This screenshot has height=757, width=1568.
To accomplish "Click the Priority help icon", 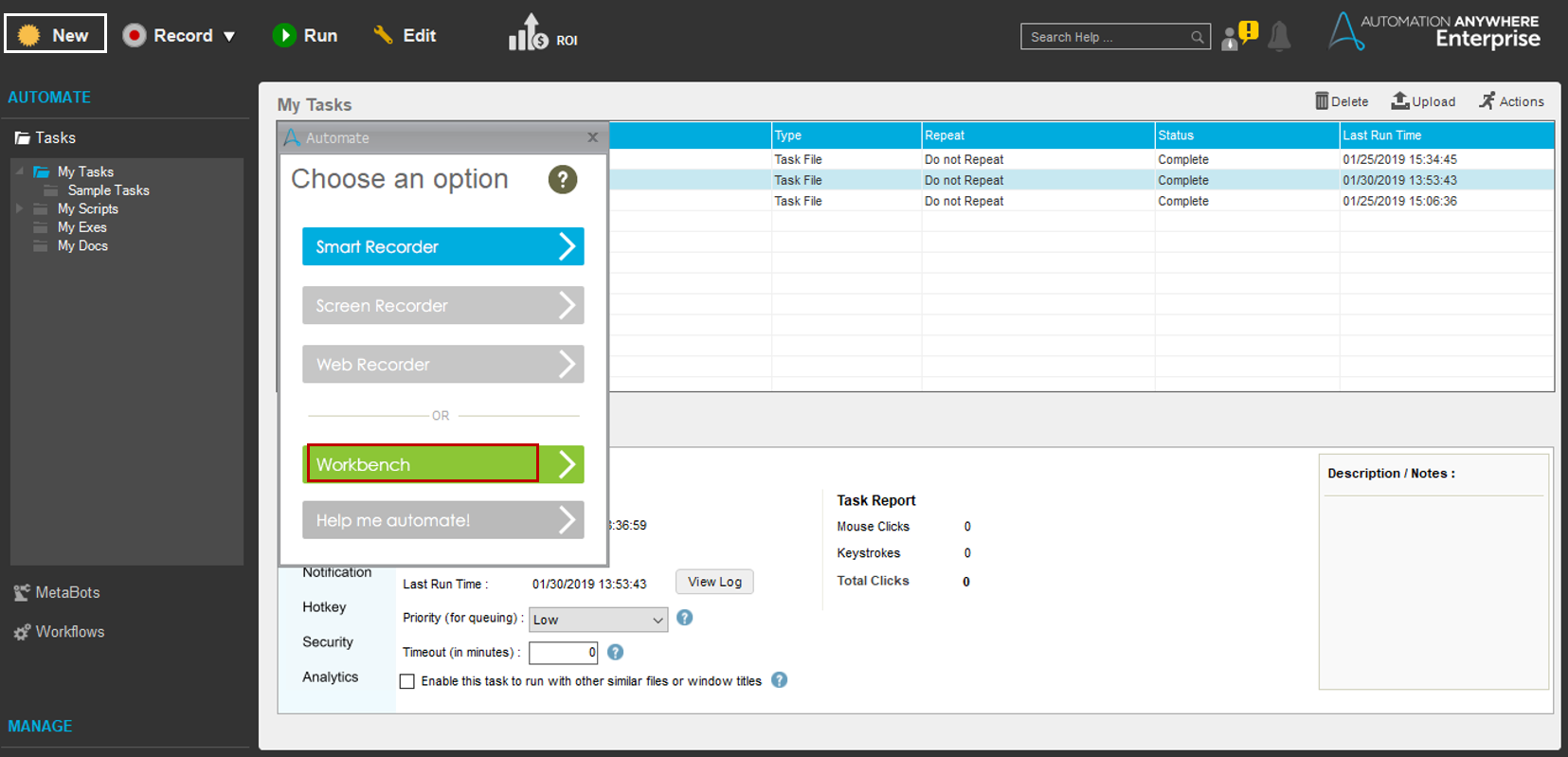I will click(685, 618).
